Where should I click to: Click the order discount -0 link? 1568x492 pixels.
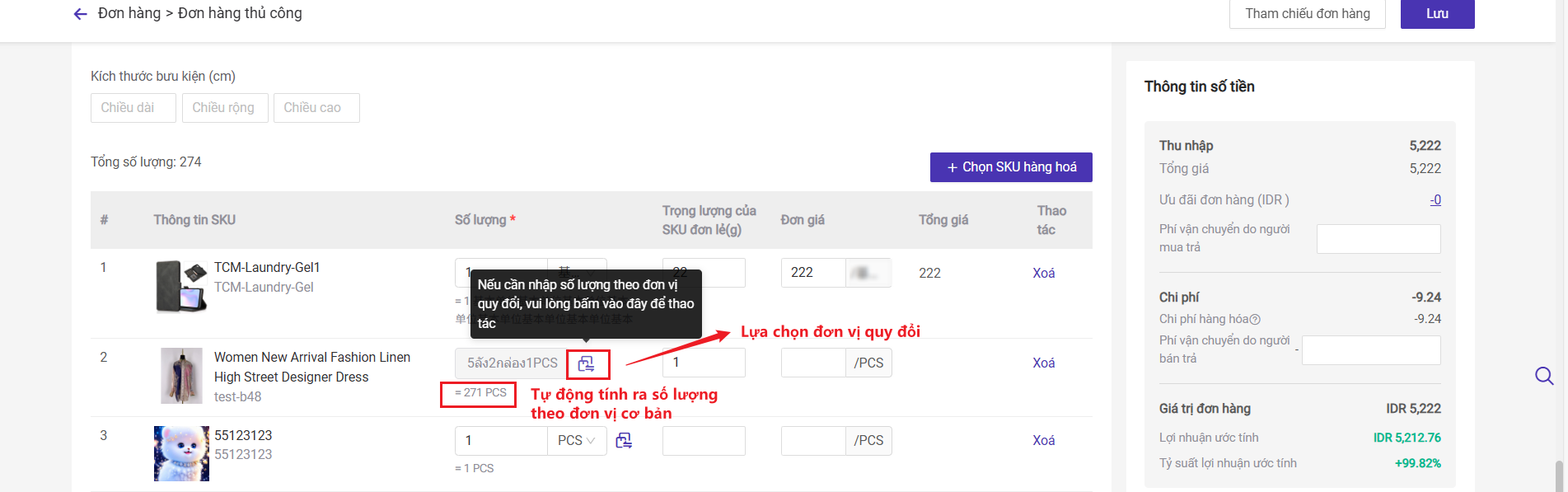pyautogui.click(x=1435, y=200)
